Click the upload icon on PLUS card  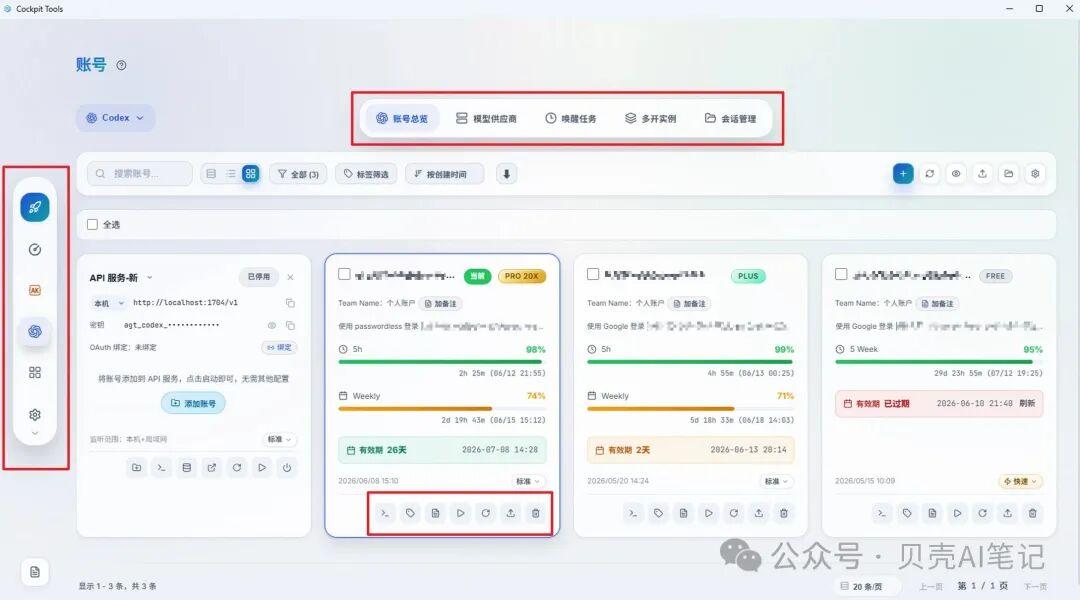point(758,513)
